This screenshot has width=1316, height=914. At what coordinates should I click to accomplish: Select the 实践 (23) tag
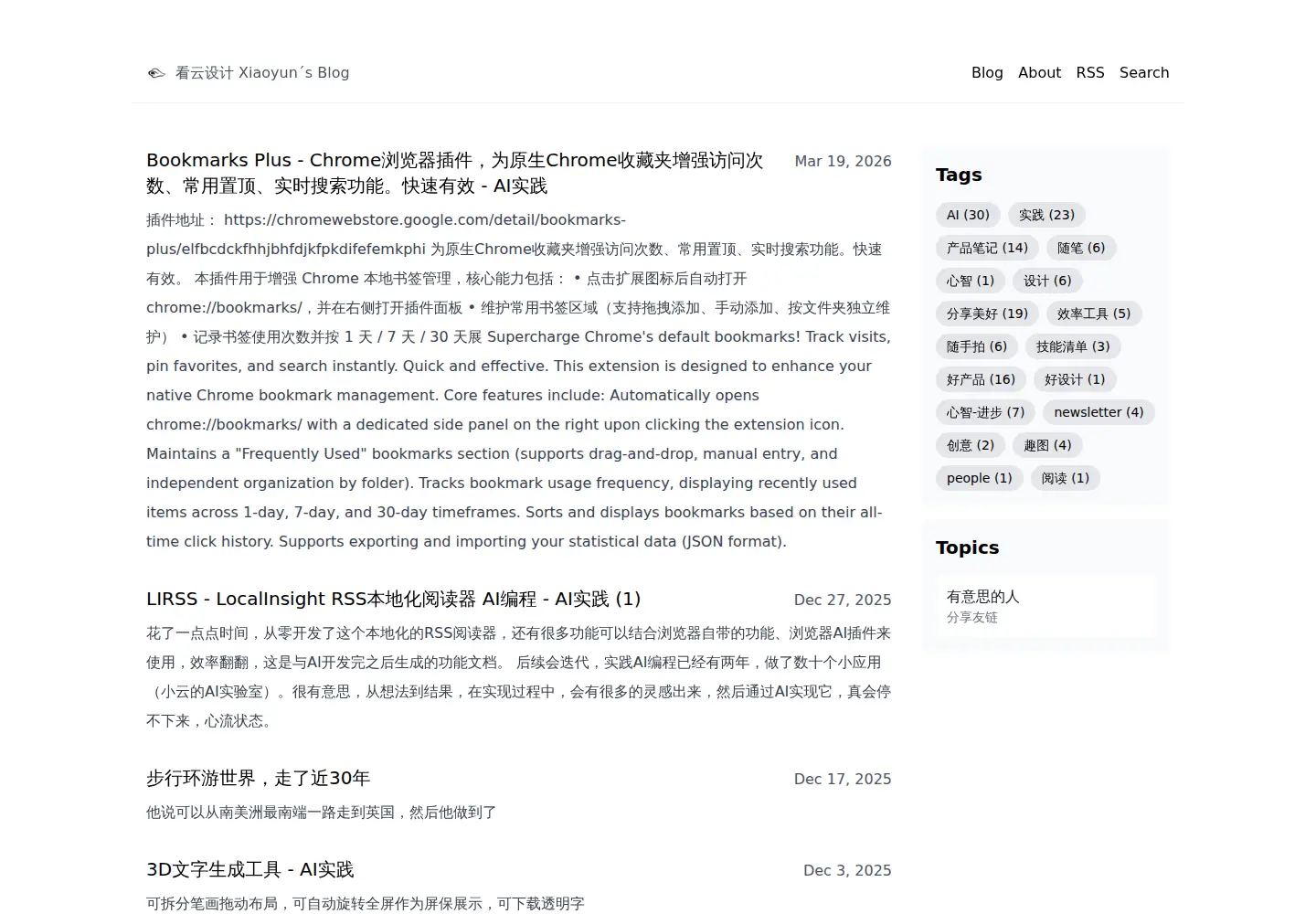pos(1046,215)
